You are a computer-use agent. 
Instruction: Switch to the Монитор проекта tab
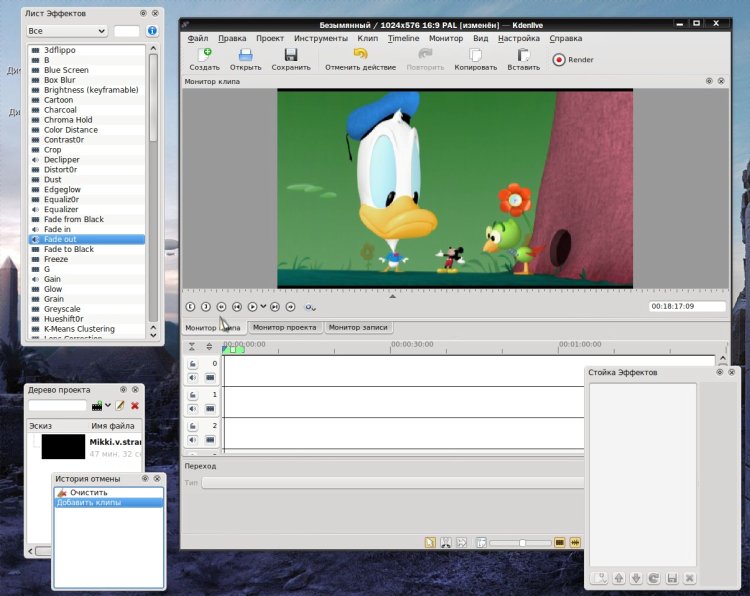[285, 328]
